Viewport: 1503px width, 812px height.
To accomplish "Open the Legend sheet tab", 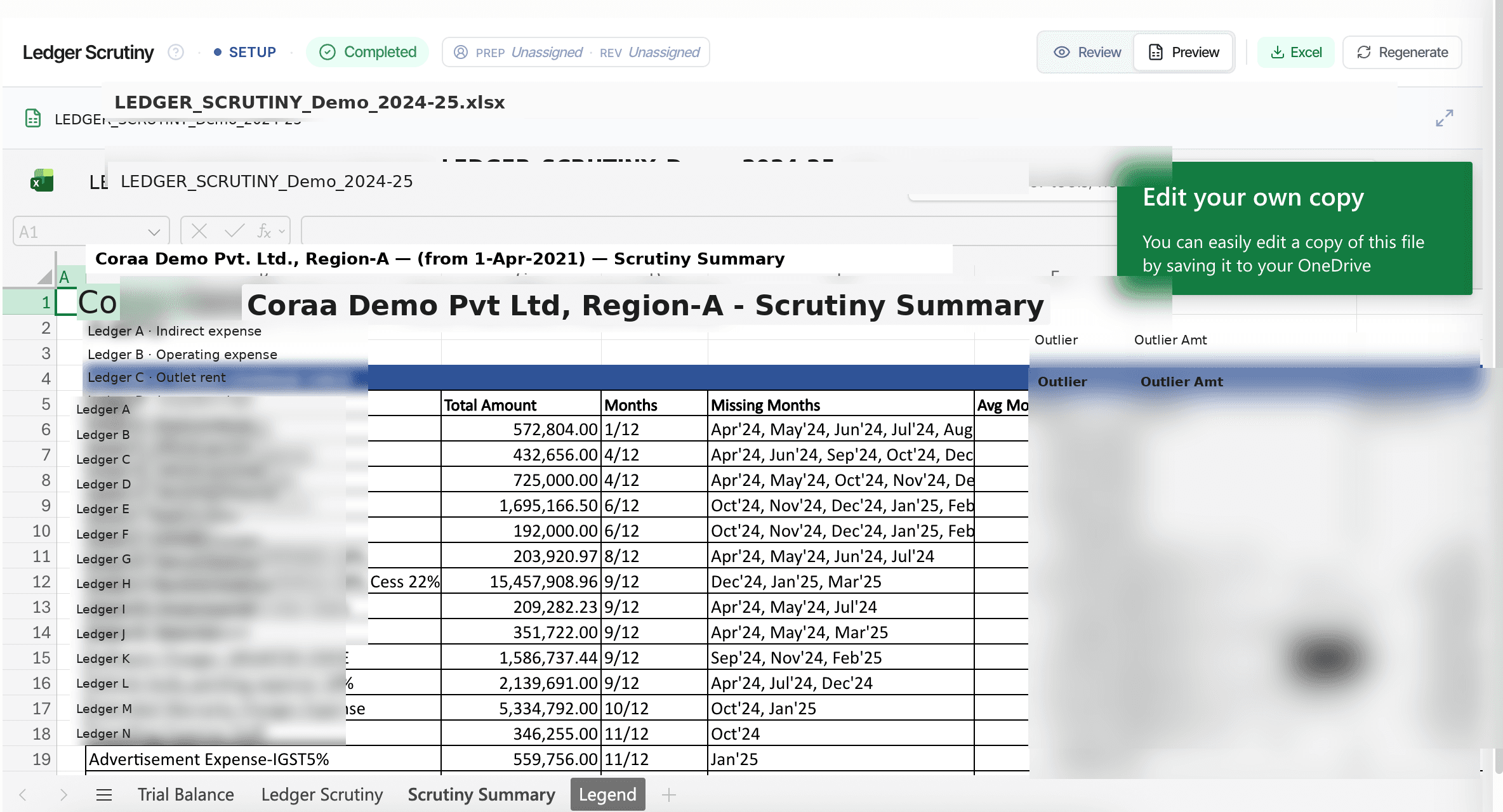I will point(607,795).
